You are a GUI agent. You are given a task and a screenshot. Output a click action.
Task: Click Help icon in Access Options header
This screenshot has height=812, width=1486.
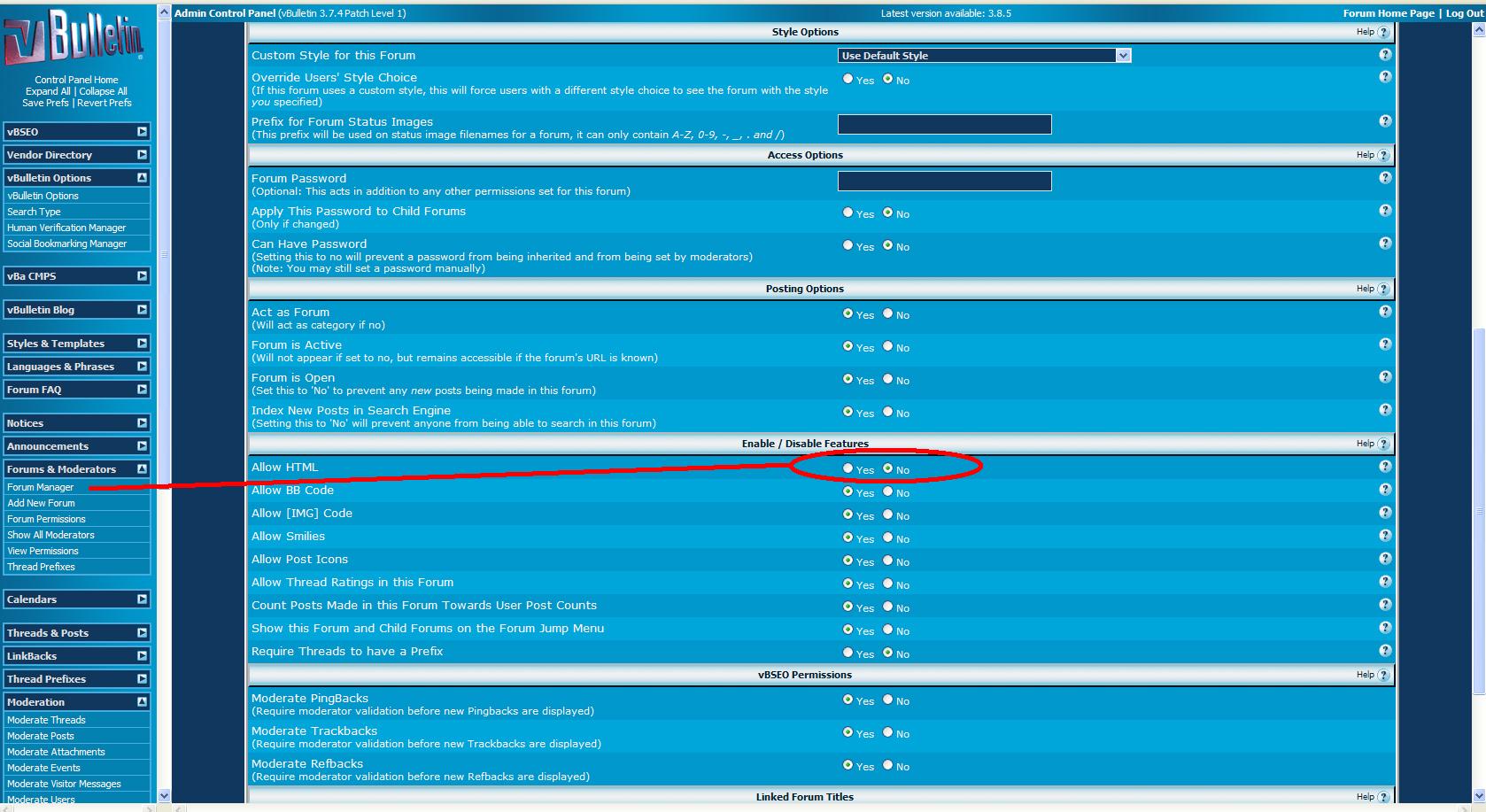(1383, 155)
